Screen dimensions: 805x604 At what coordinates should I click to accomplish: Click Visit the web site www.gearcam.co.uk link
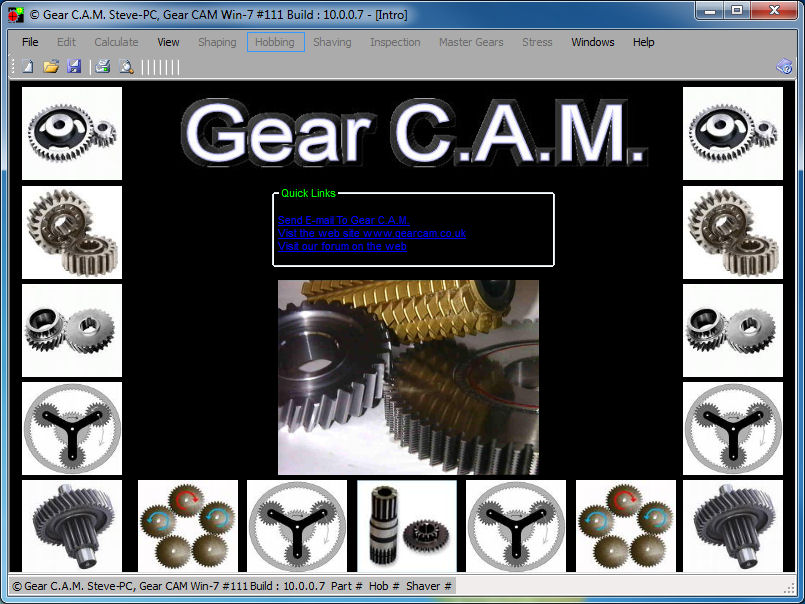372,233
